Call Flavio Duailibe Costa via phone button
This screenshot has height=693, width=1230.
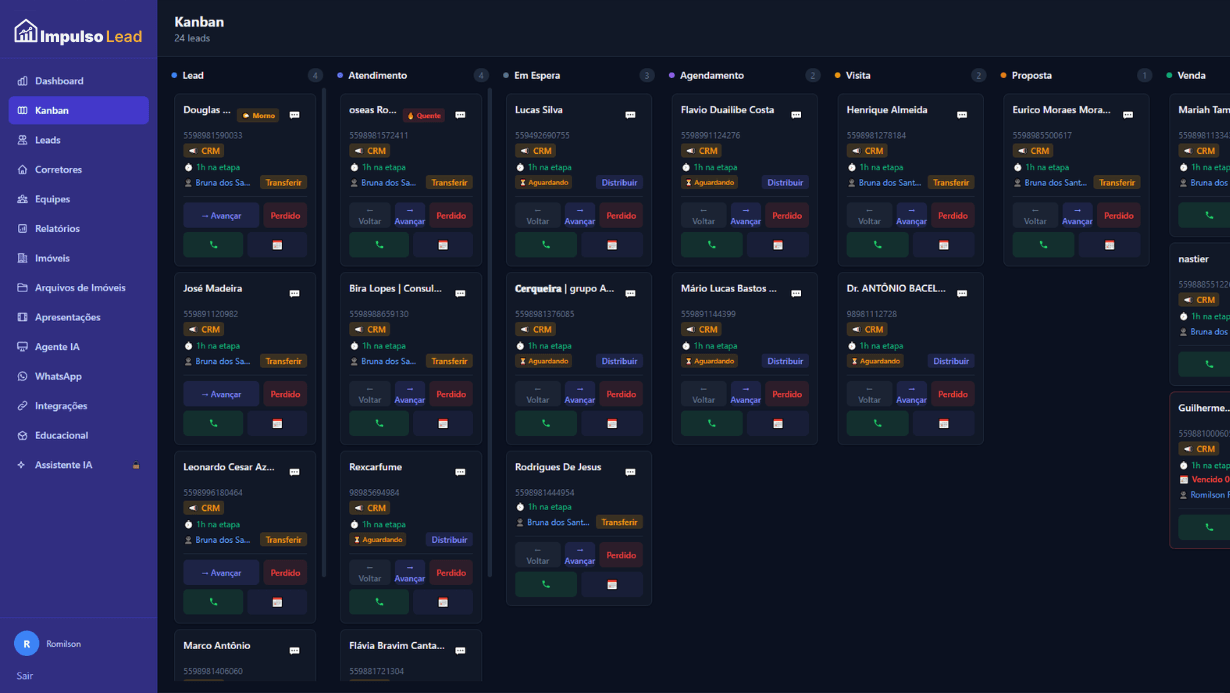(712, 244)
